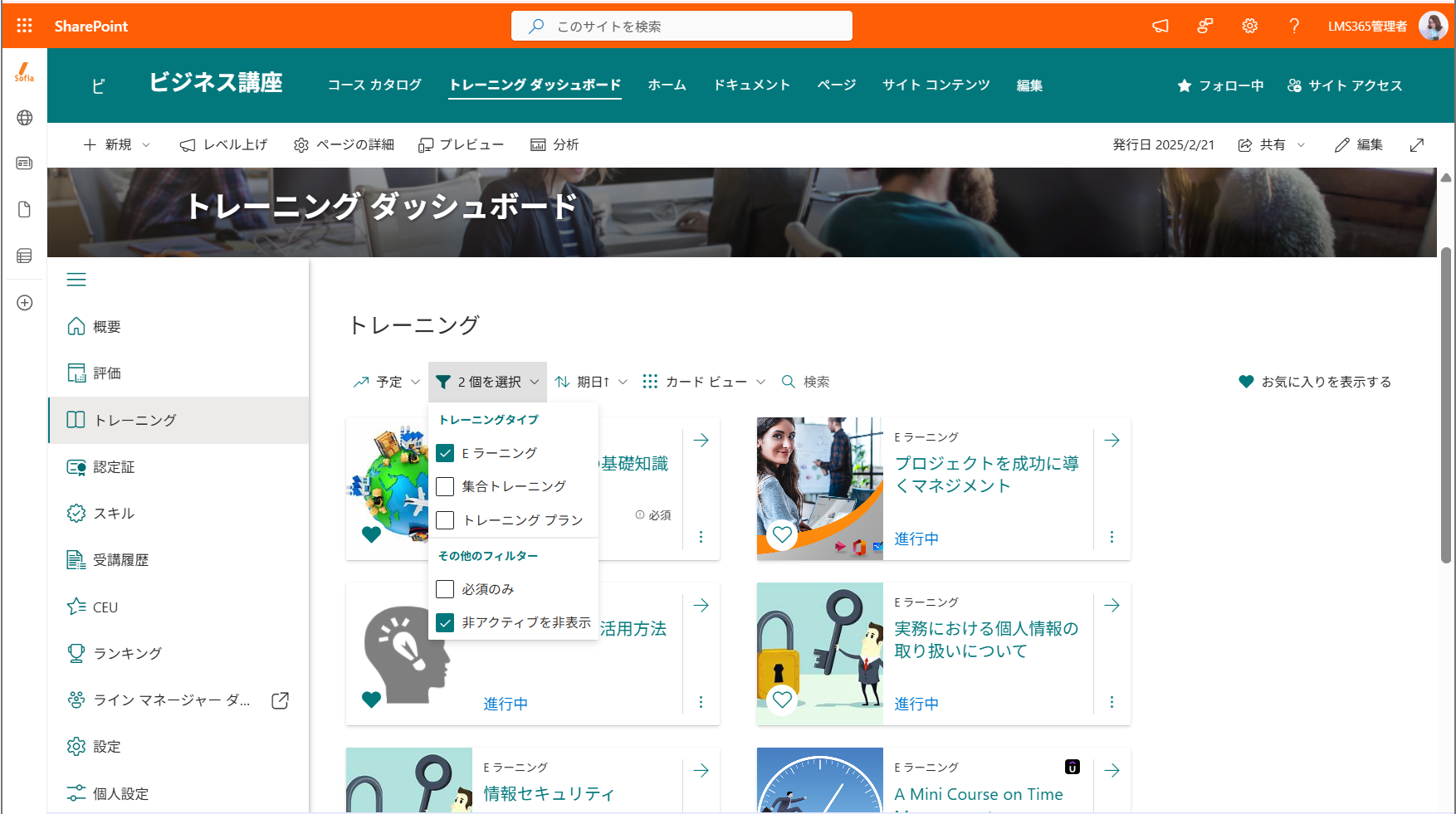The image size is (1456, 814).
Task: Open arrow on 基礎知識 card
Action: (701, 440)
